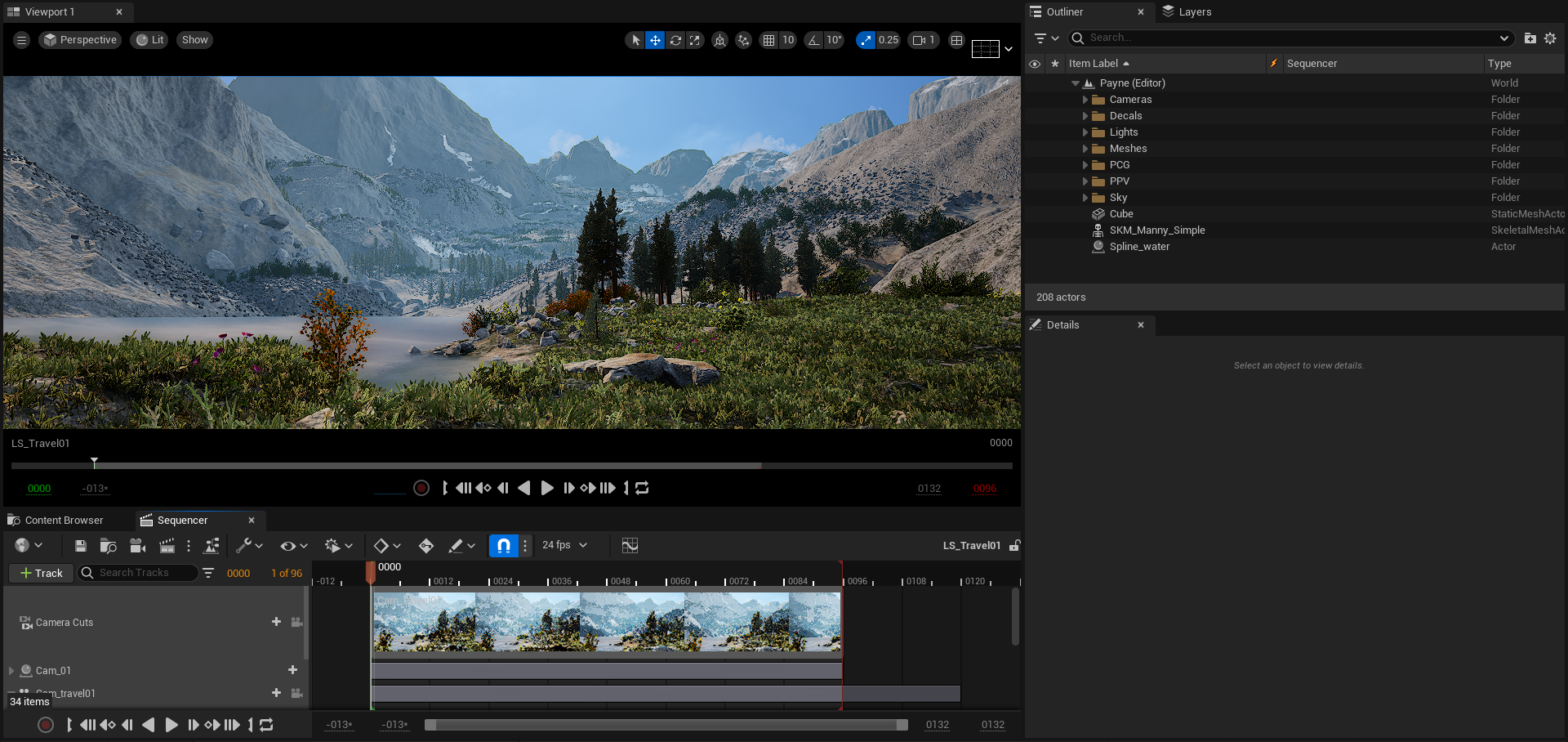The image size is (1568, 742).
Task: Open the Sequencer view options eye dropdown
Action: click(294, 546)
